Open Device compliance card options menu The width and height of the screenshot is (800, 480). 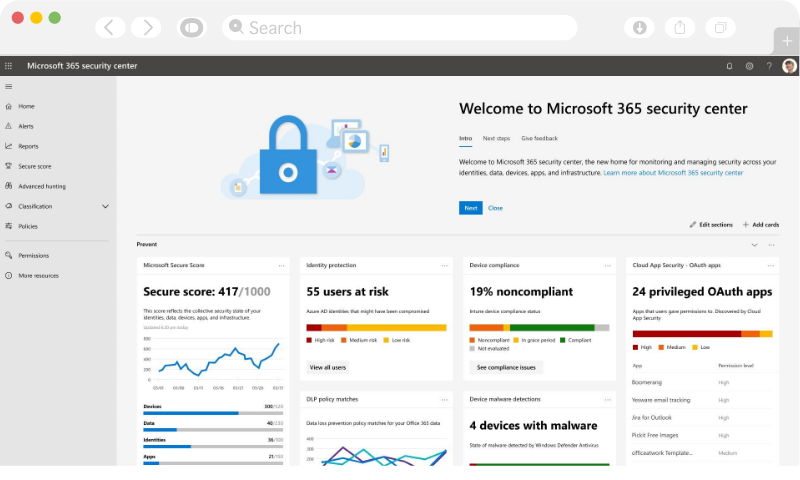point(608,265)
